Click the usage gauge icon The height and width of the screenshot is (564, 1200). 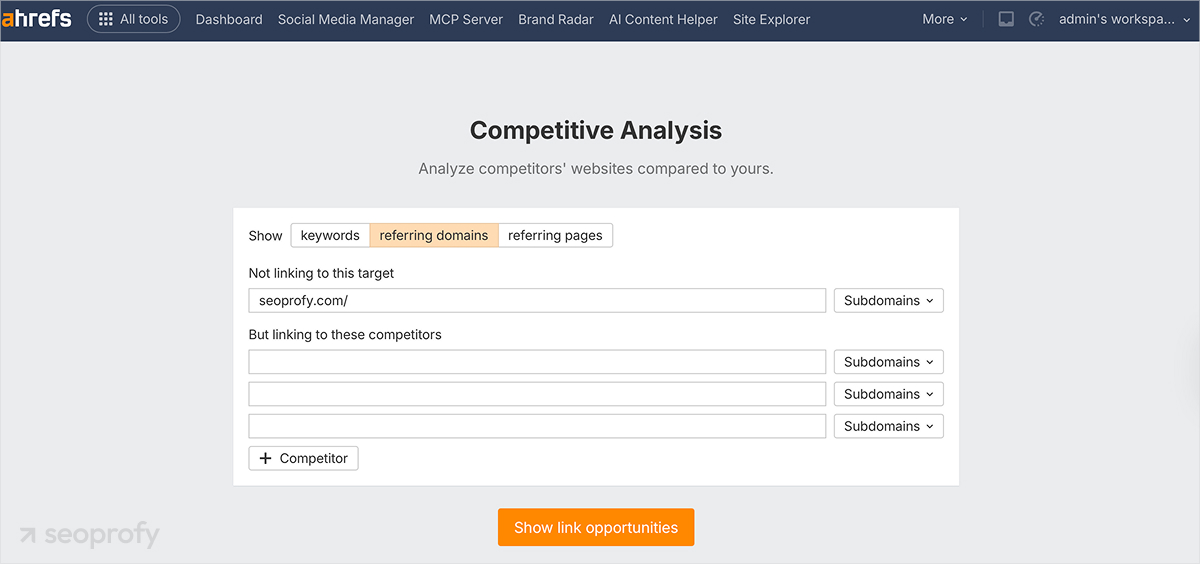[1036, 19]
